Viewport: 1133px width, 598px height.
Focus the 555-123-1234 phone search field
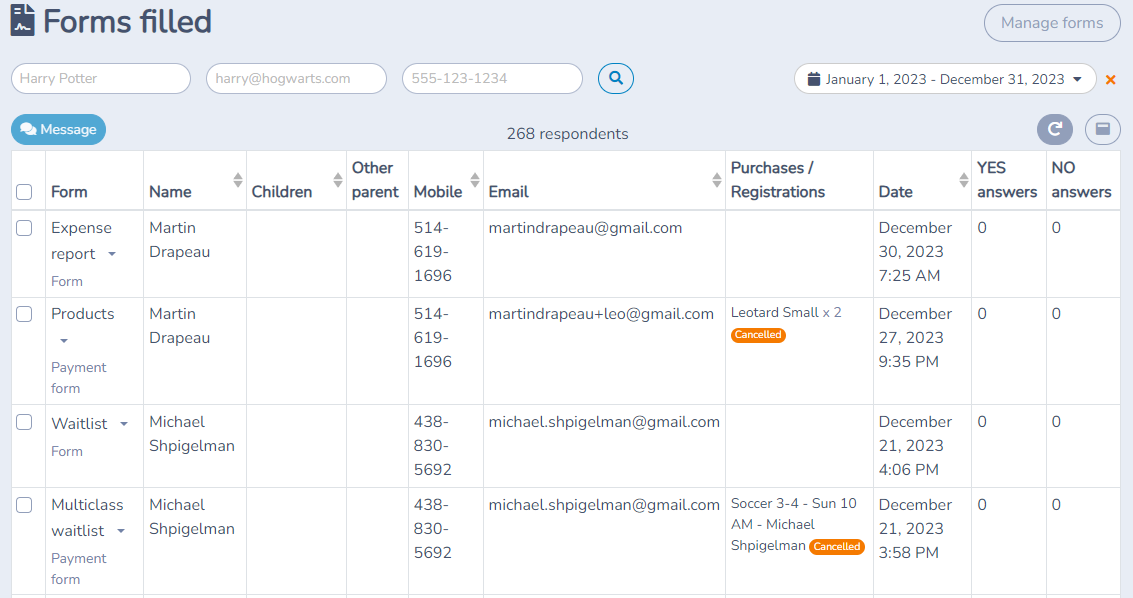pos(492,78)
